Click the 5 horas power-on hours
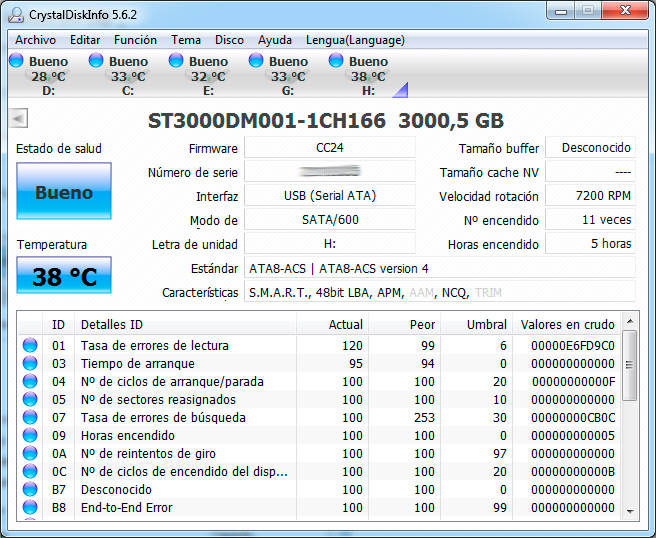656x538 pixels. click(x=590, y=244)
